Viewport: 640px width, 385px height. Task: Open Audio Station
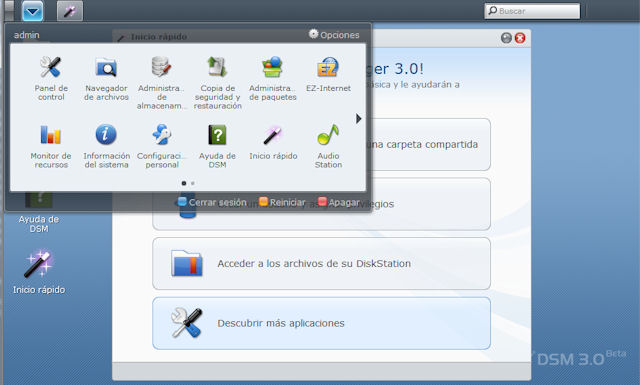point(328,146)
